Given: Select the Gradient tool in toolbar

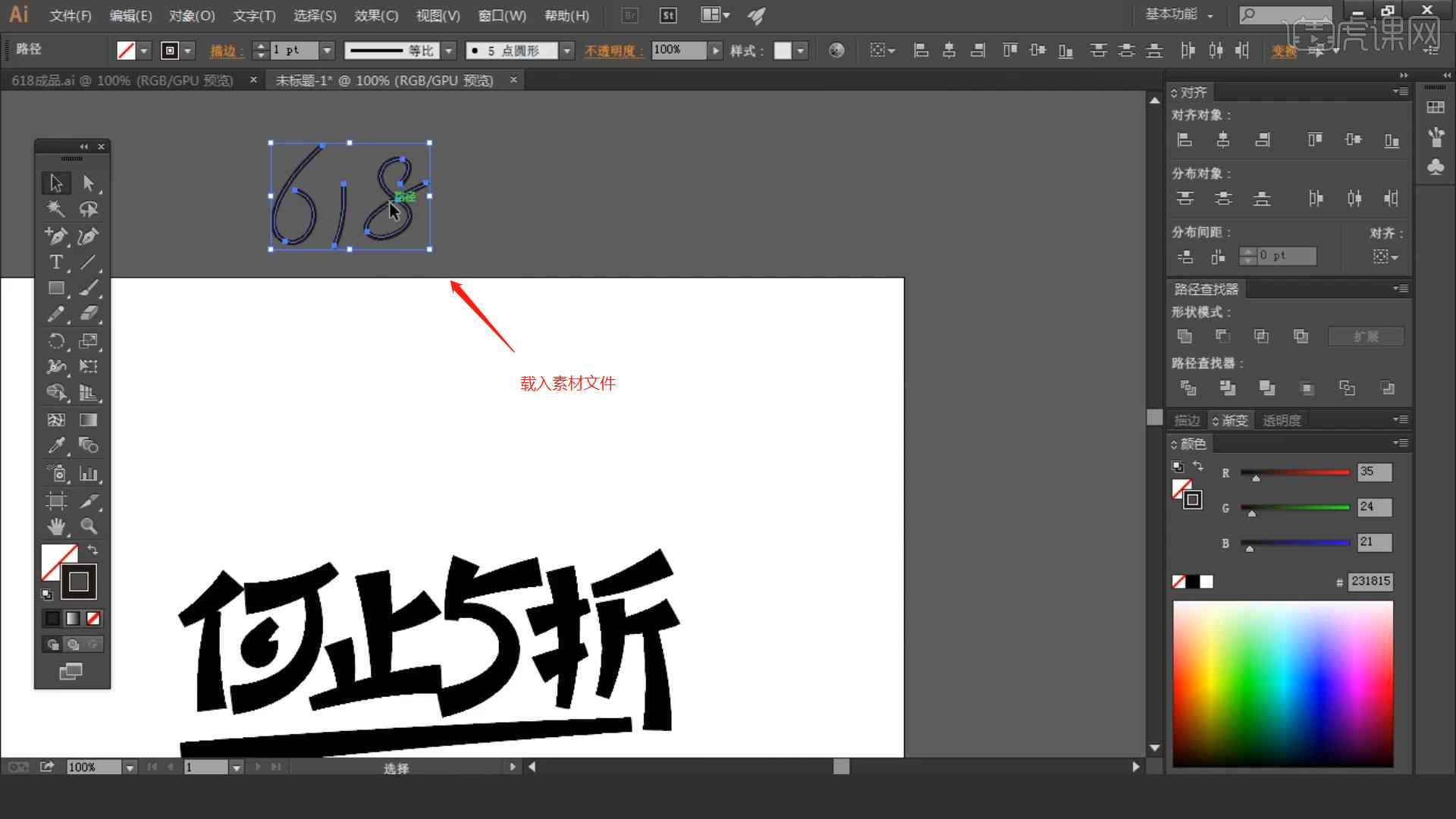Looking at the screenshot, I should point(87,420).
